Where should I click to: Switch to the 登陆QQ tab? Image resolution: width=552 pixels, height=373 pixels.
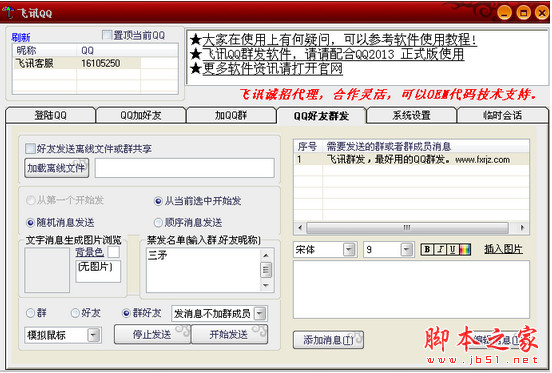click(x=50, y=115)
